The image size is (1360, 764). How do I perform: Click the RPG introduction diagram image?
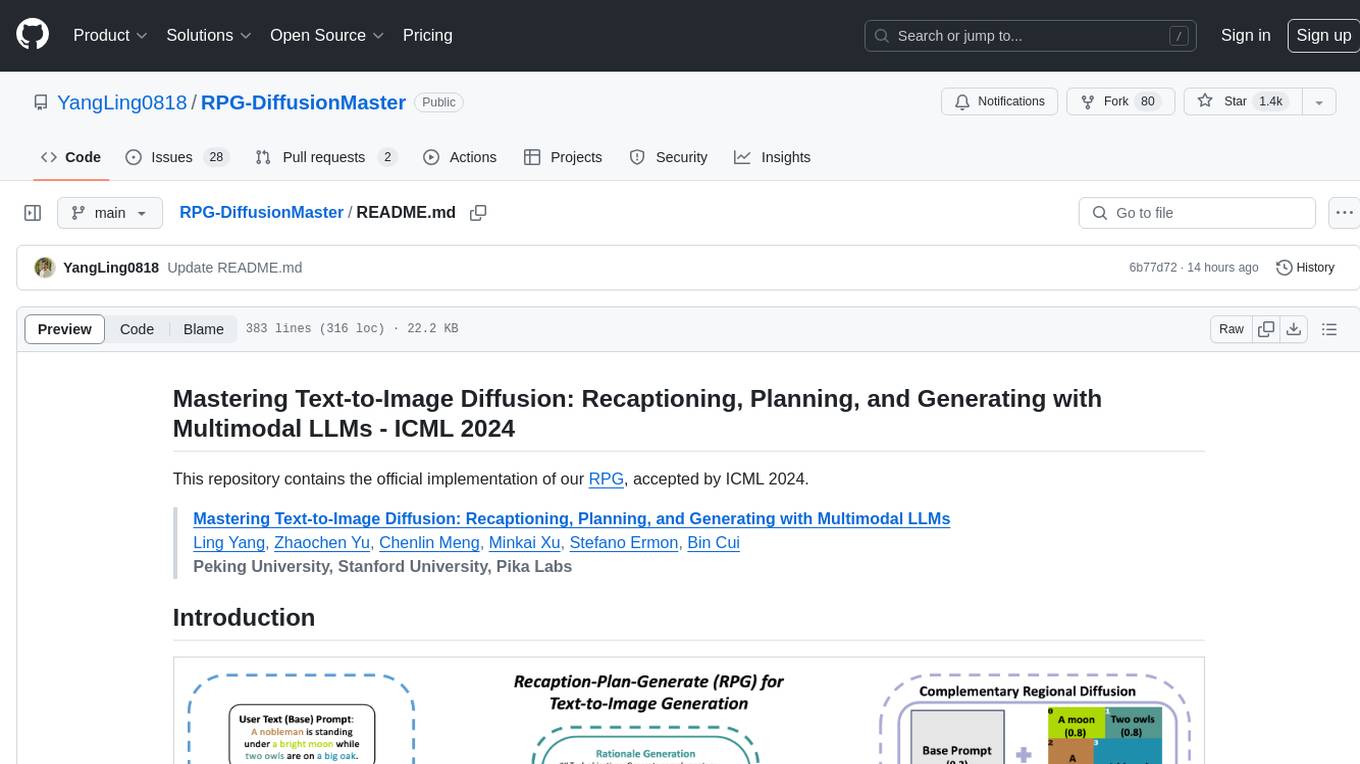click(689, 710)
